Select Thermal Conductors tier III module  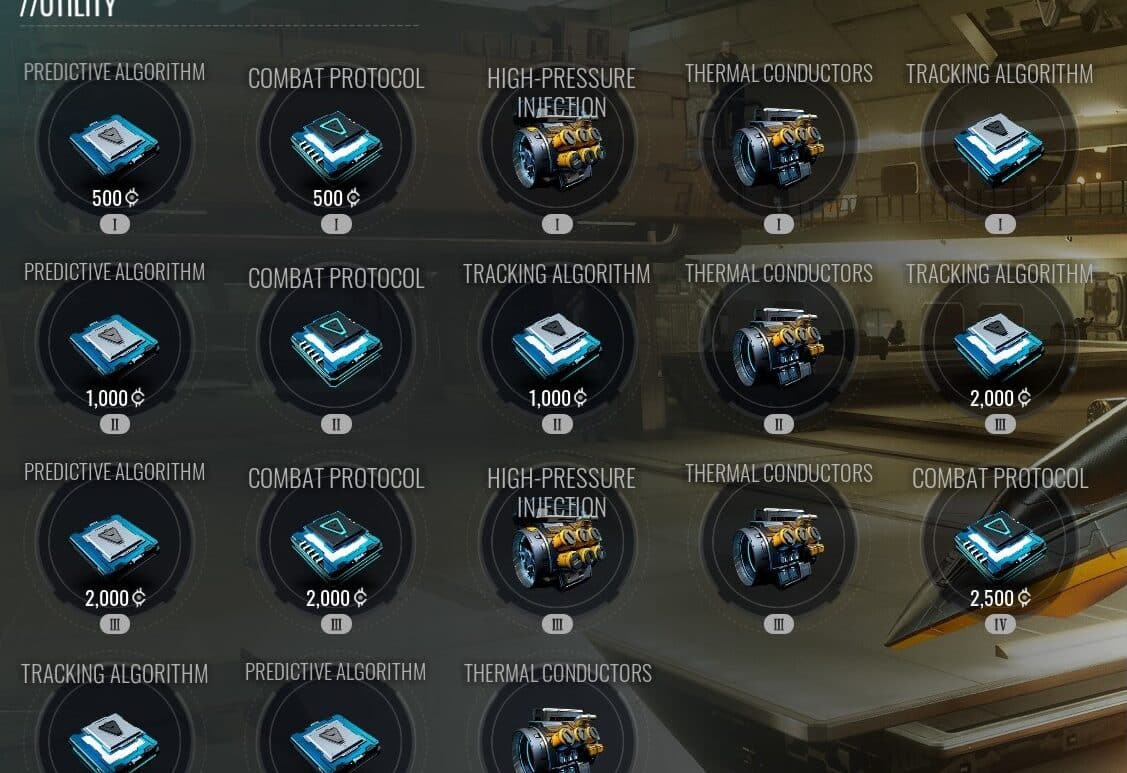point(778,546)
